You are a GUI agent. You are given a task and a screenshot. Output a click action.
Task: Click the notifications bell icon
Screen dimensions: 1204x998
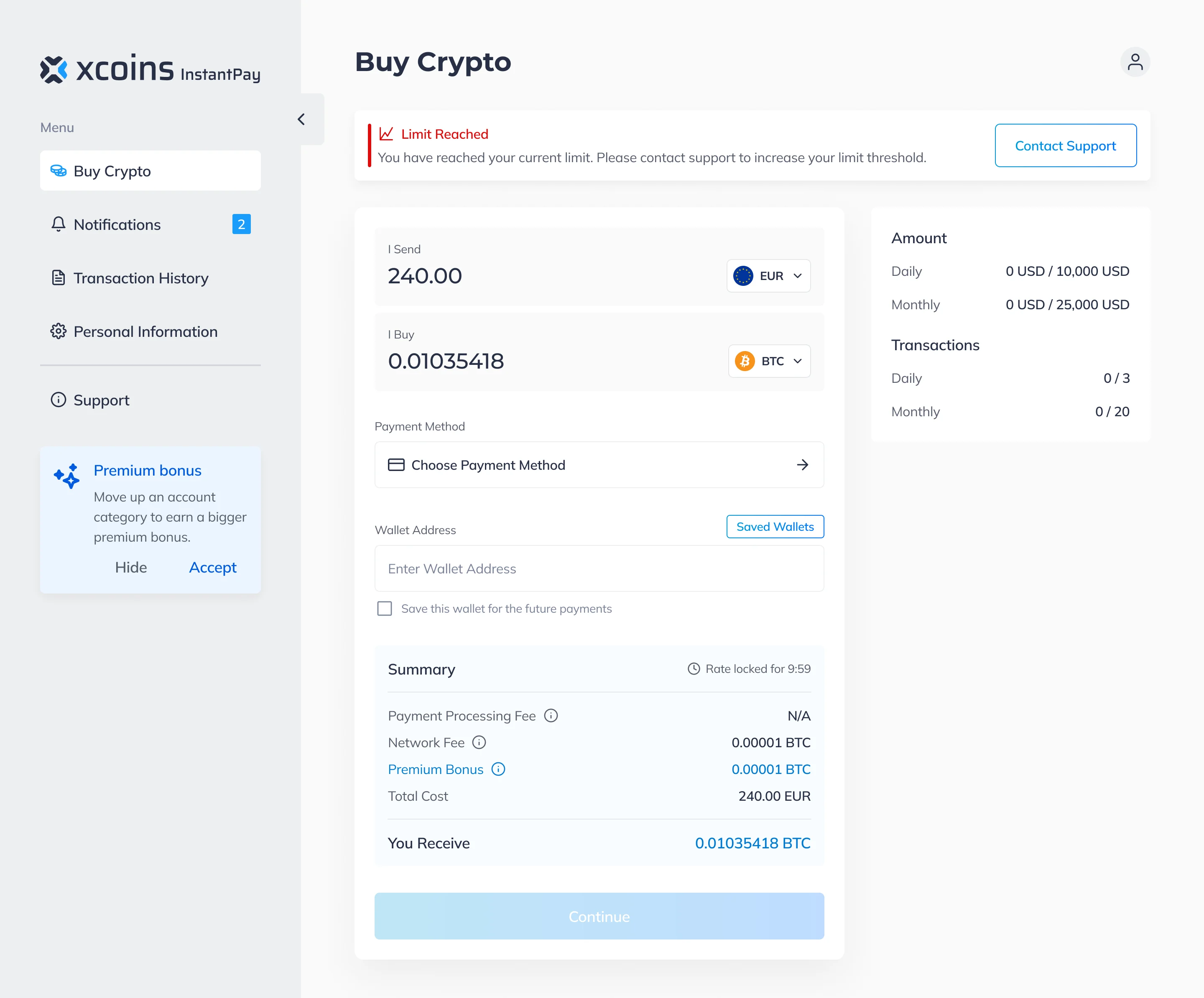coord(59,224)
